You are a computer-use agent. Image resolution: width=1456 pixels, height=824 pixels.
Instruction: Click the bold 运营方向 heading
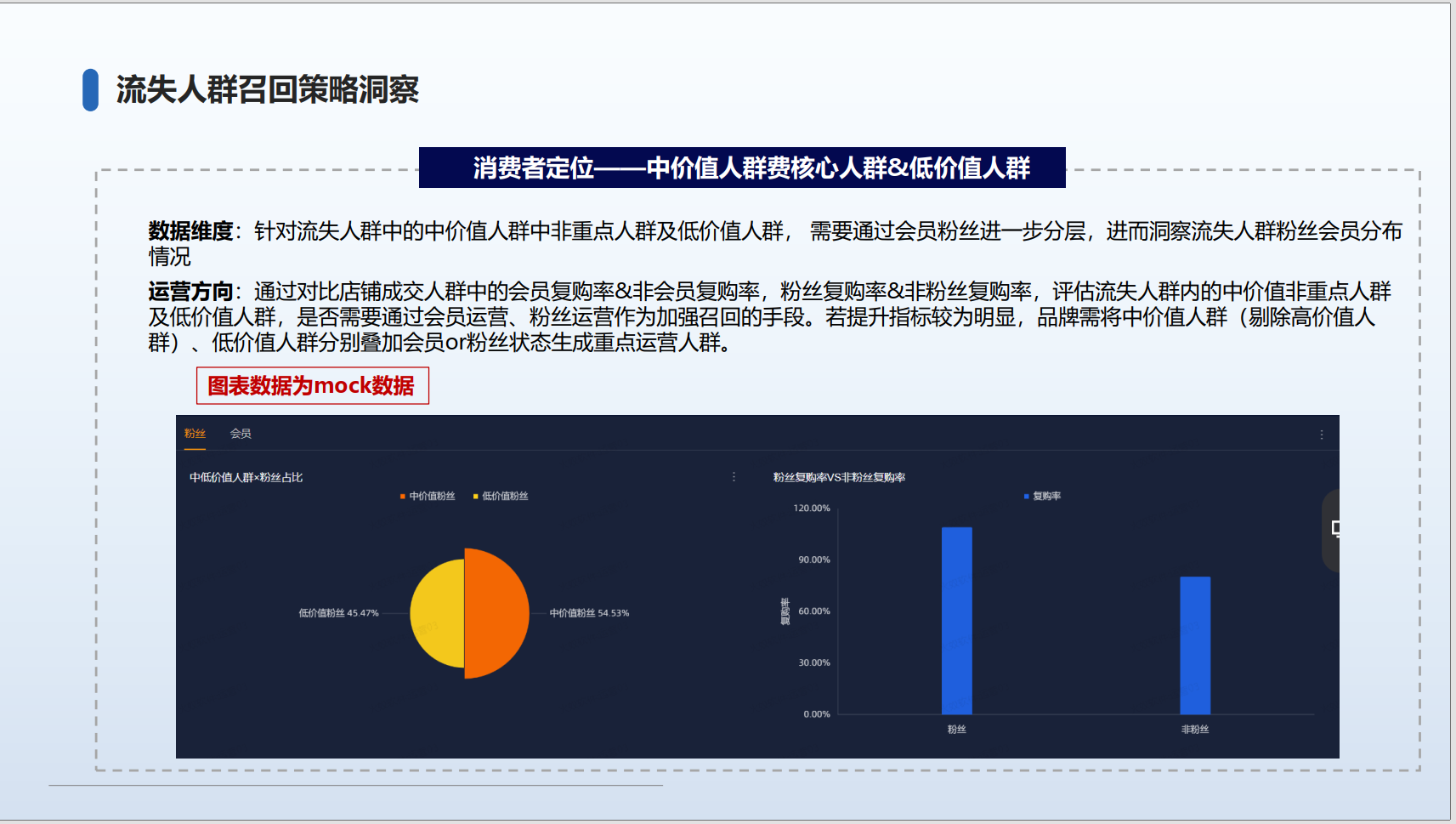(190, 292)
